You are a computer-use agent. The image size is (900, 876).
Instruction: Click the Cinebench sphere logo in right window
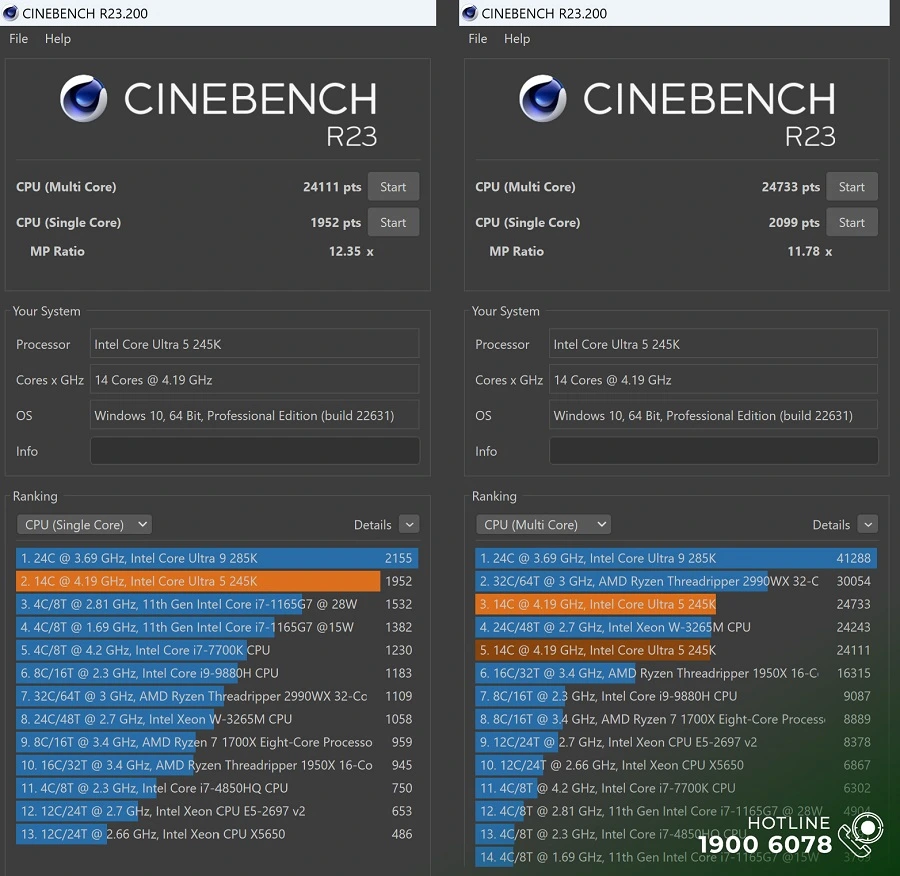[x=543, y=98]
